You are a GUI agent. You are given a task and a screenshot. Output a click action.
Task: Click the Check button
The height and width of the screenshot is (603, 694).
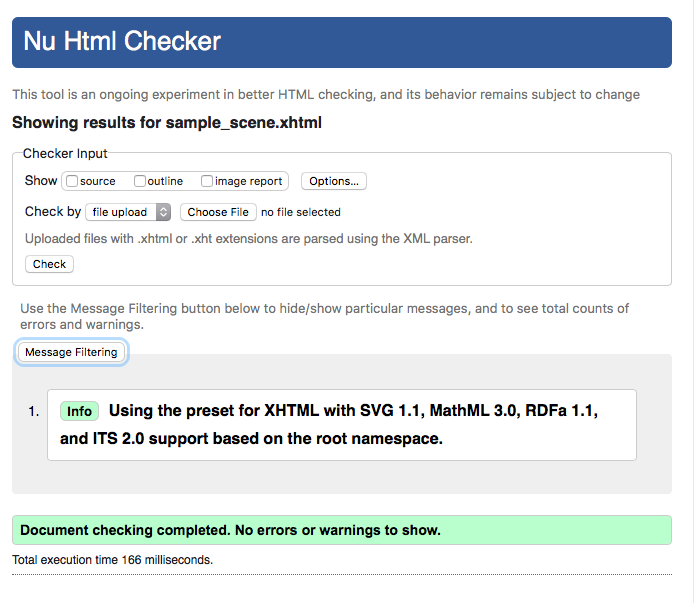pos(49,264)
